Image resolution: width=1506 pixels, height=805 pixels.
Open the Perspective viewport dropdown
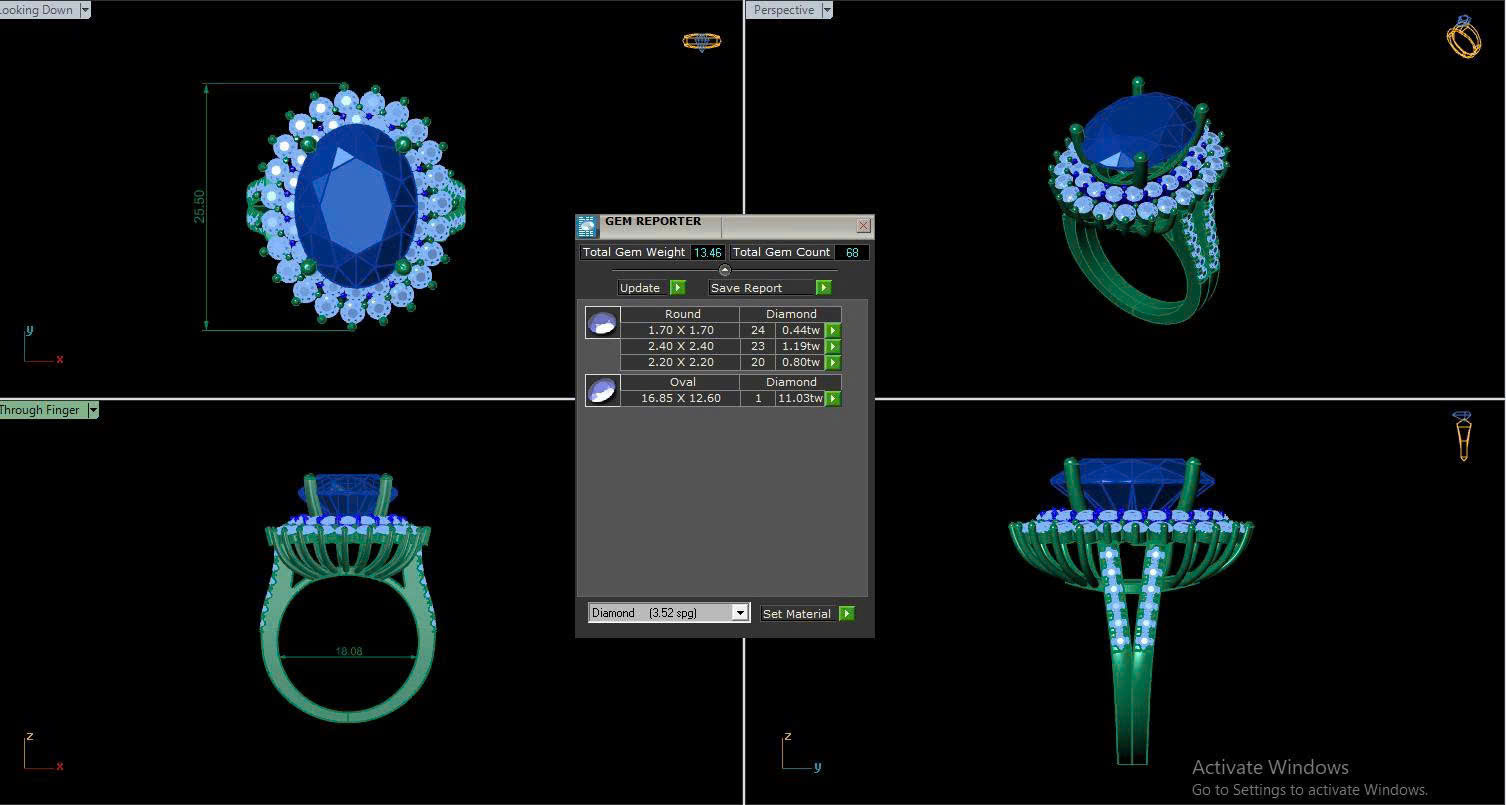pyautogui.click(x=826, y=10)
